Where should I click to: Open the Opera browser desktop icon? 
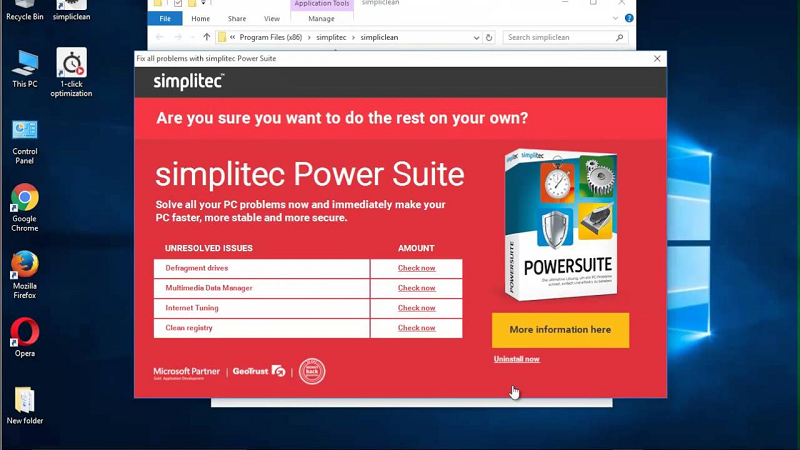[x=24, y=337]
